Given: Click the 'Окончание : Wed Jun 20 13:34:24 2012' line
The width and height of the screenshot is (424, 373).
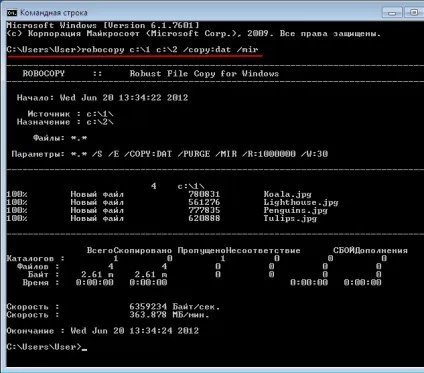Looking at the screenshot, I should click(103, 331).
